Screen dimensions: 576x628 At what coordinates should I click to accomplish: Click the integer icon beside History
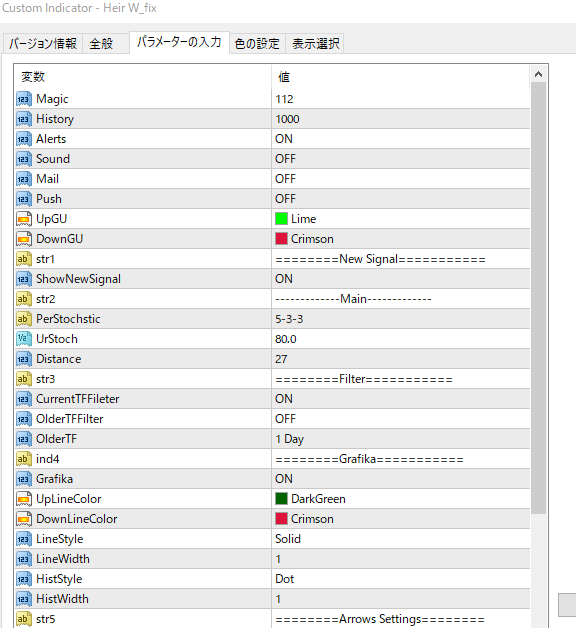[24, 119]
